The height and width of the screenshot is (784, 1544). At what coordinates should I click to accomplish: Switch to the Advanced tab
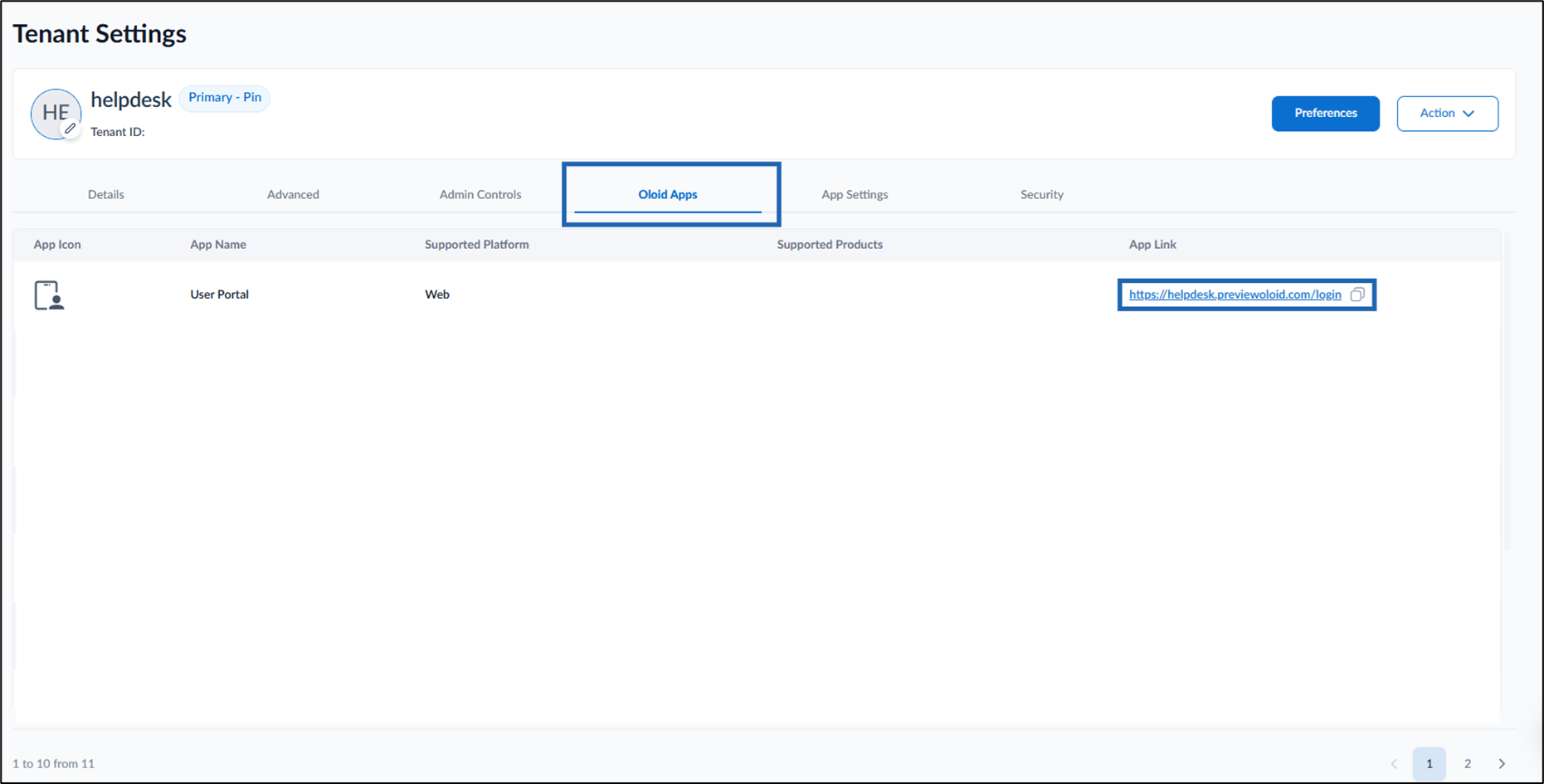(293, 194)
